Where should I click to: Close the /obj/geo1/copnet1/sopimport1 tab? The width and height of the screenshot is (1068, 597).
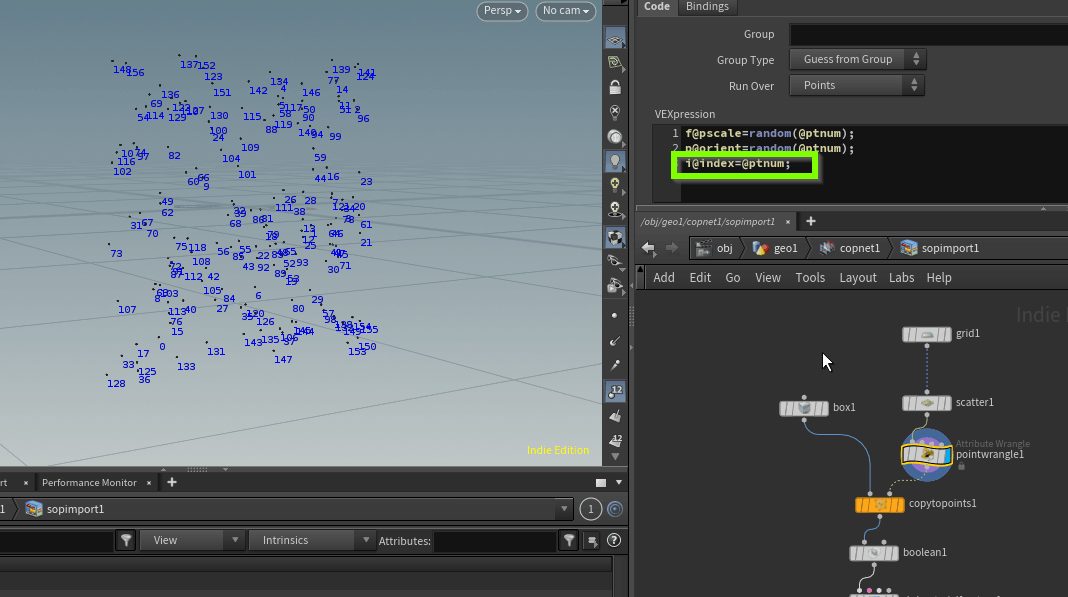pyautogui.click(x=788, y=222)
